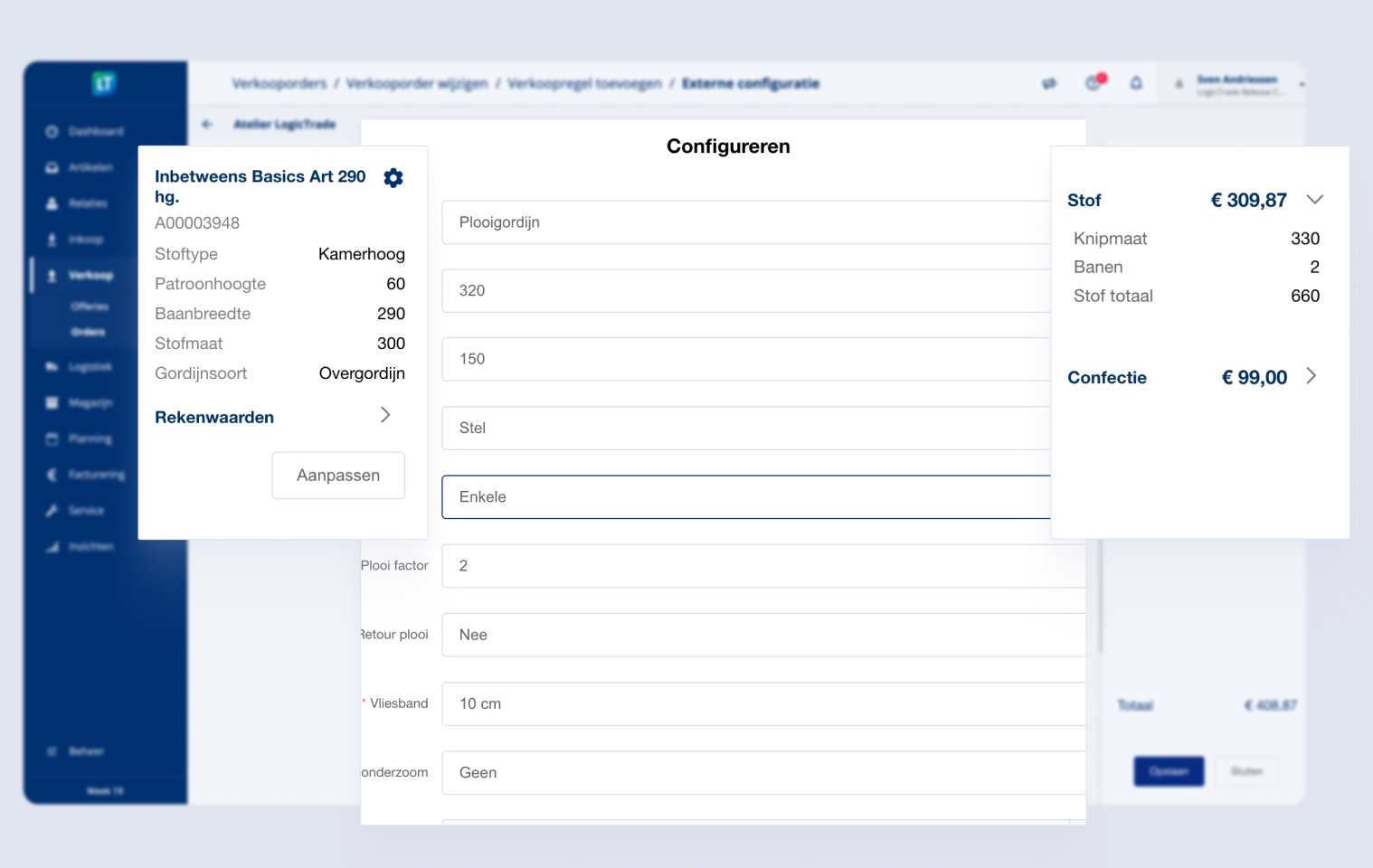Viewport: 1373px width, 868px height.
Task: Click the LT logo in the sidebar
Action: point(104,84)
